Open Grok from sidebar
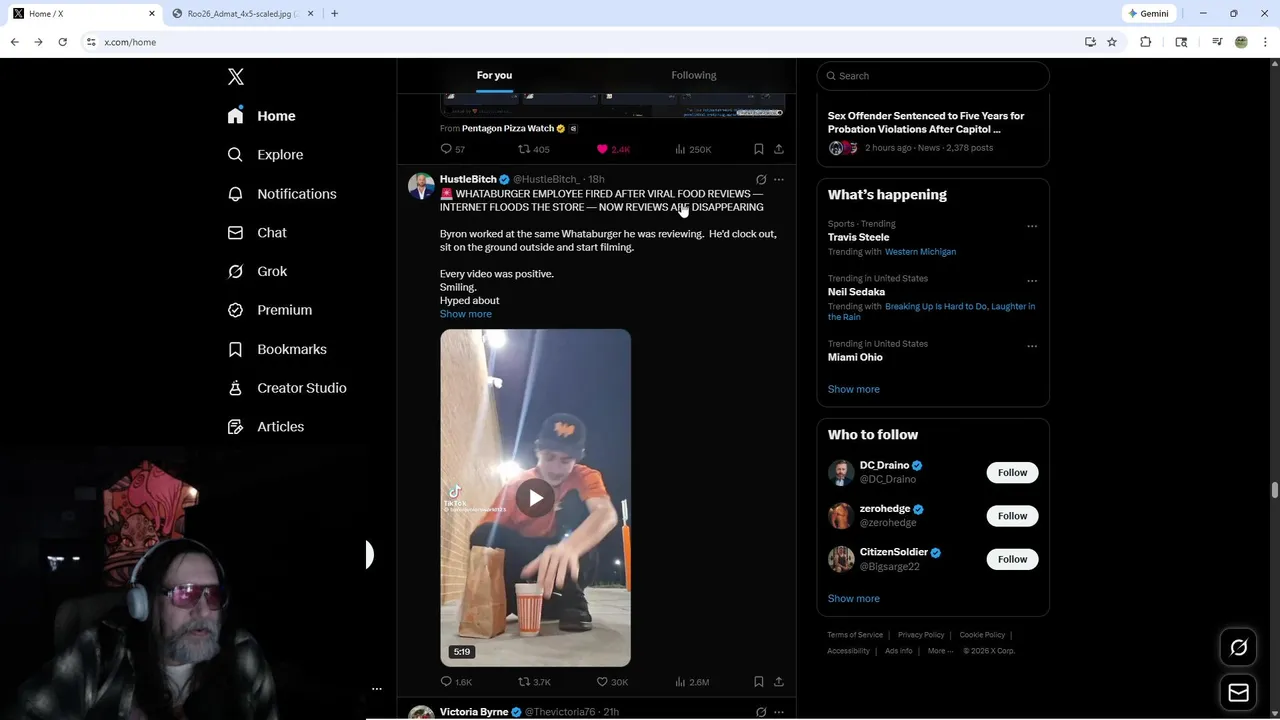Screen dimensions: 1280x720 [257, 272]
